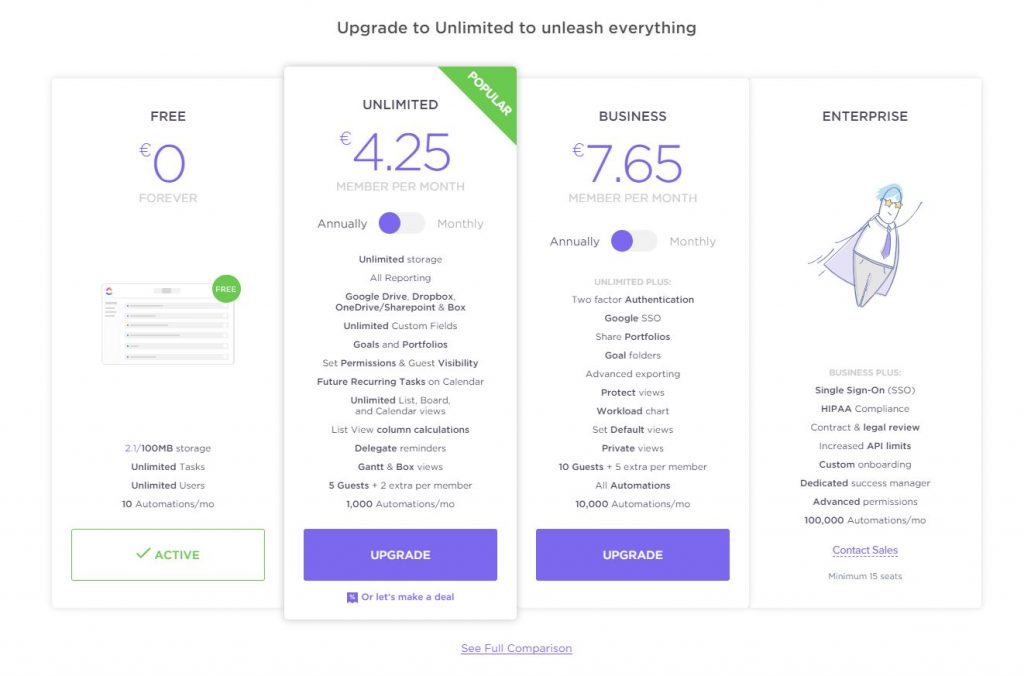Select Monthly billing for Unlimited plan

(x=460, y=223)
